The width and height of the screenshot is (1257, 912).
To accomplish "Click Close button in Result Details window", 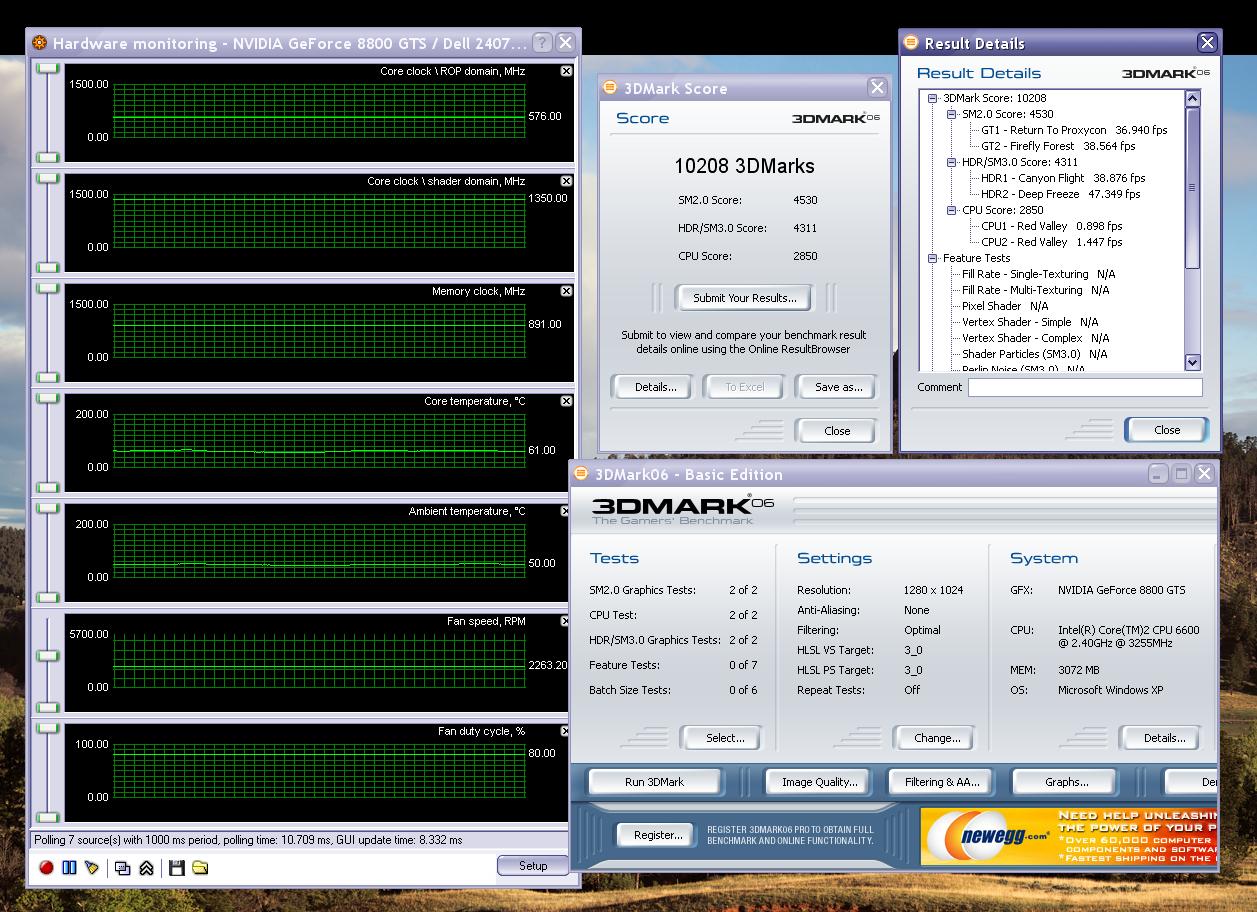I will [1167, 430].
